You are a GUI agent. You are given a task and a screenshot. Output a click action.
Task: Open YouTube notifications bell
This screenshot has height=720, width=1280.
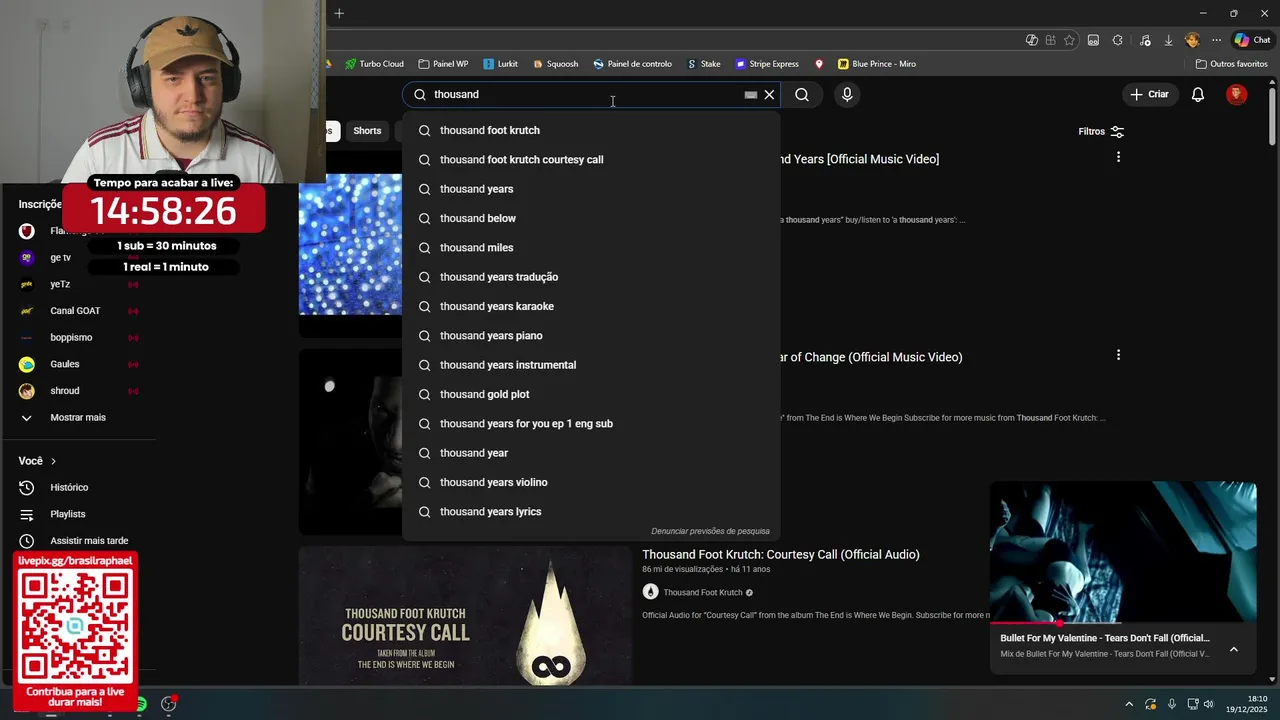coord(1198,94)
